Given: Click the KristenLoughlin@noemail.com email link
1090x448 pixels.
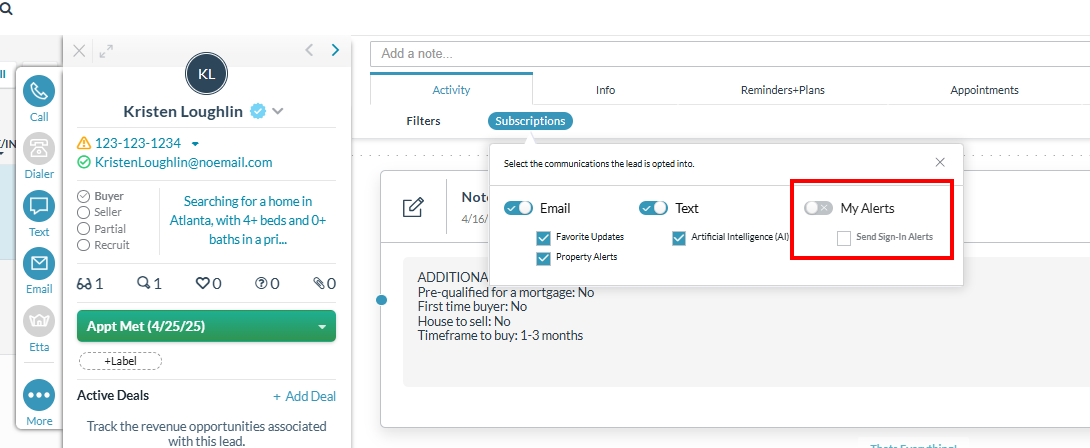Looking at the screenshot, I should (184, 162).
